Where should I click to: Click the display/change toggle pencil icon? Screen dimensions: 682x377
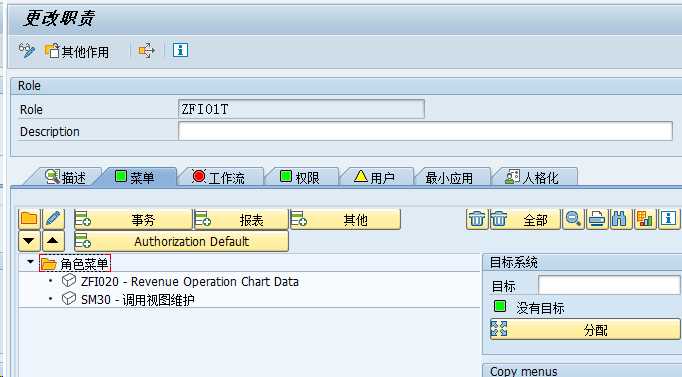pos(27,50)
